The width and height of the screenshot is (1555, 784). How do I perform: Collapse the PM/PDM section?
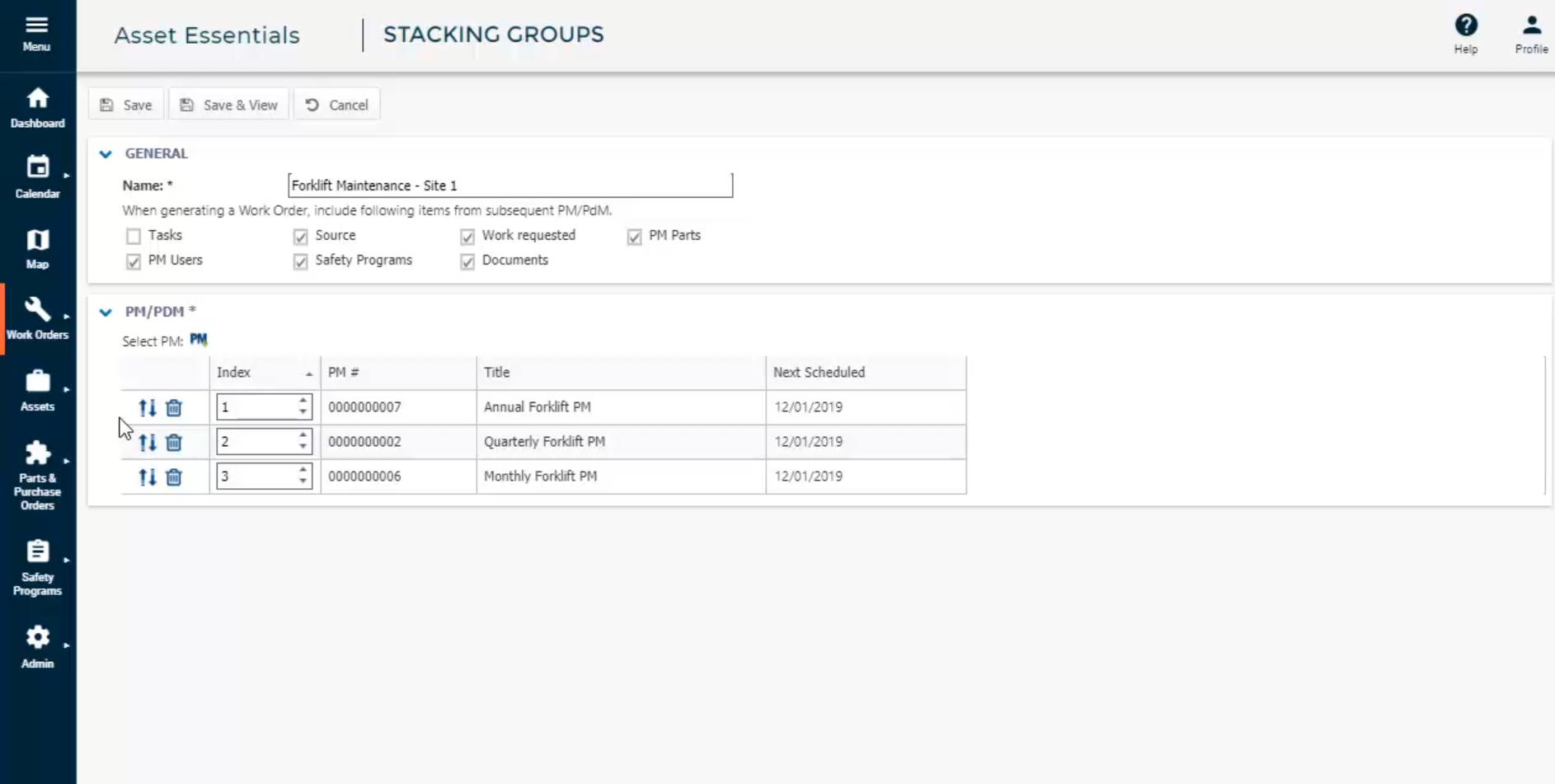106,312
